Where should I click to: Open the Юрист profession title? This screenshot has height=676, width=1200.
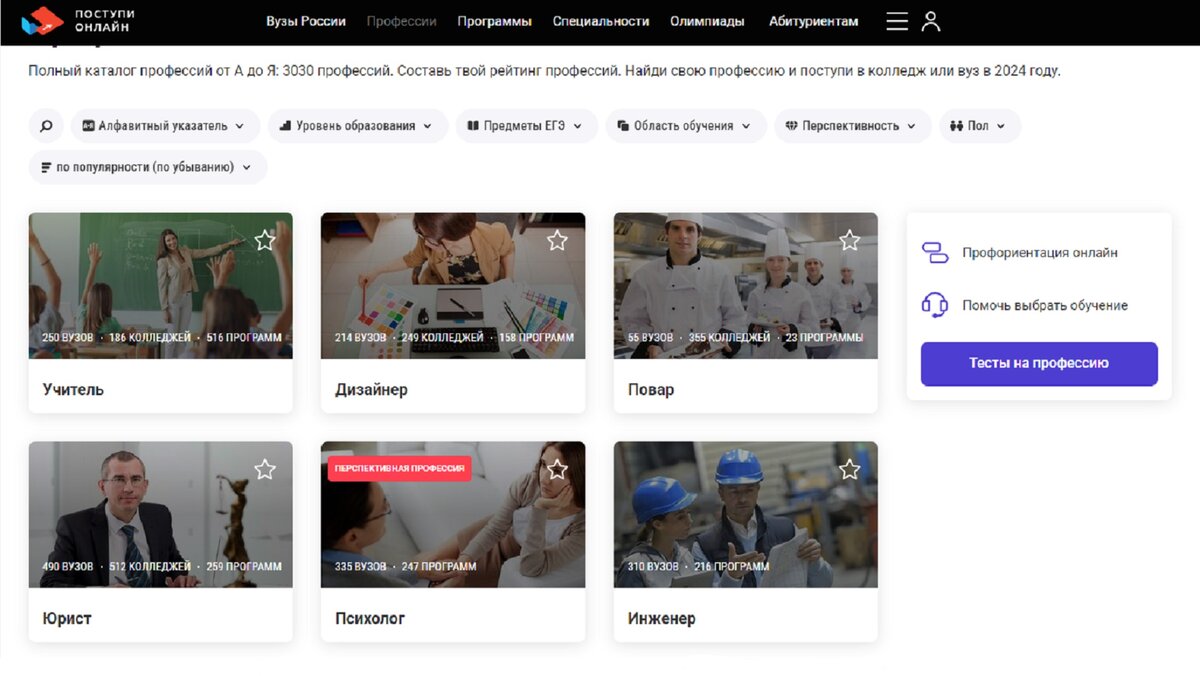pyautogui.click(x=67, y=618)
